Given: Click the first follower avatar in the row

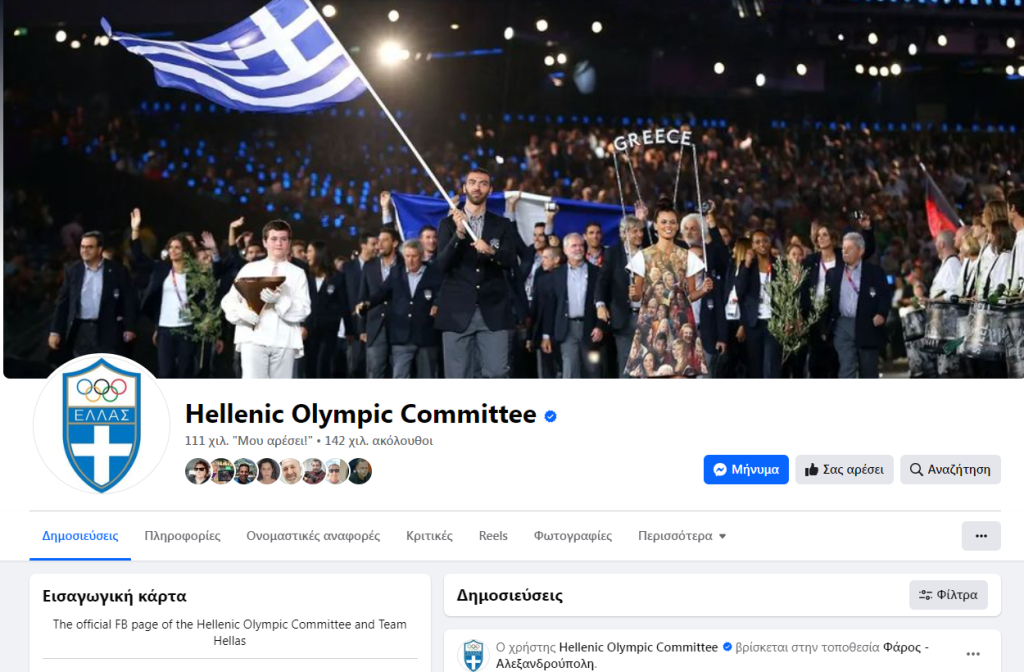Looking at the screenshot, I should point(197,471).
